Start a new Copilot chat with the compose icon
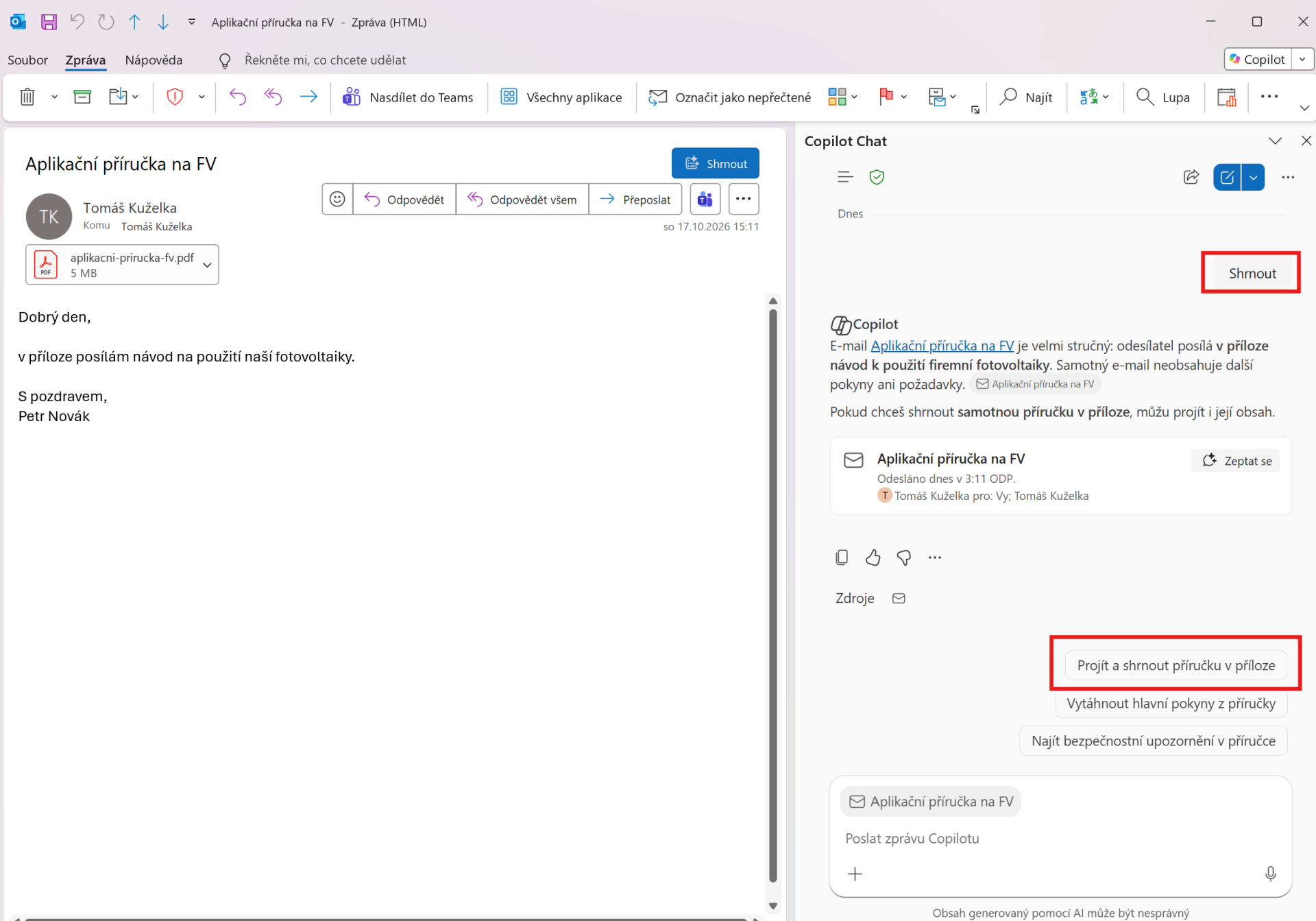The image size is (1316, 921). click(x=1227, y=177)
